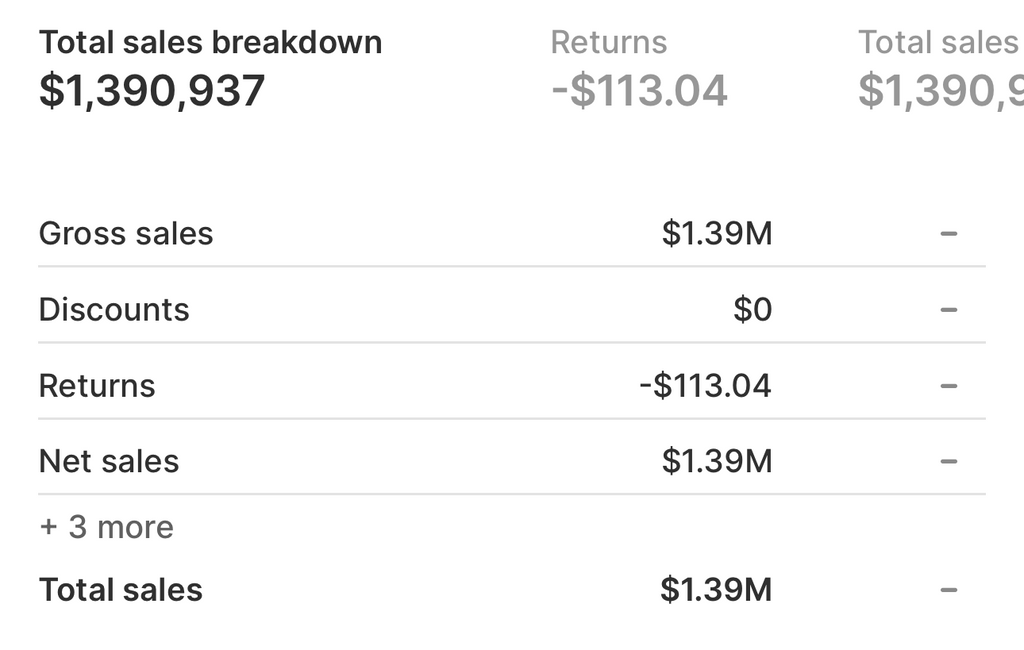The width and height of the screenshot is (1024, 650).
Task: Click the Net sales row label
Action: [x=109, y=461]
